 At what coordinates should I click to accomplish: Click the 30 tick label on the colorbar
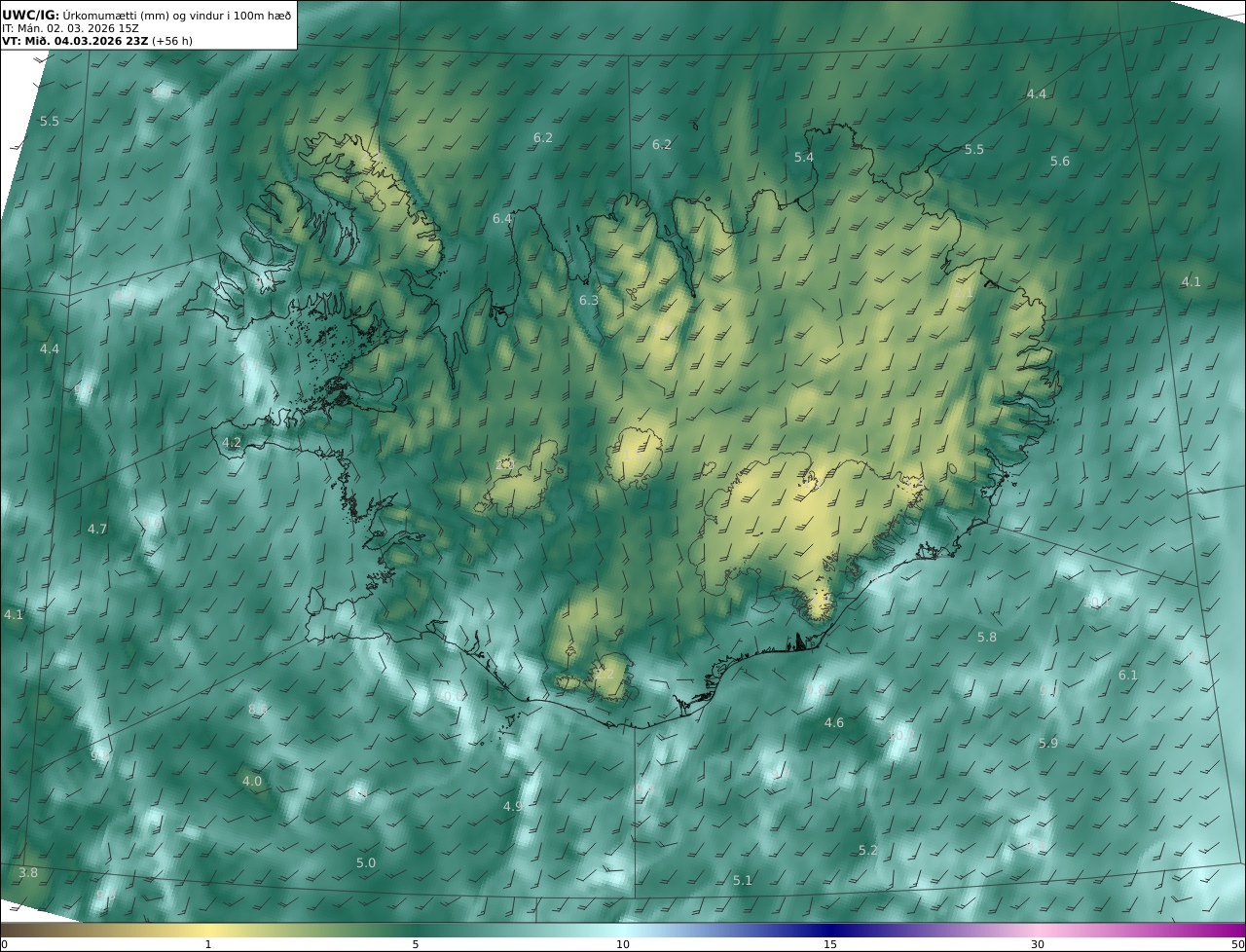(1038, 944)
